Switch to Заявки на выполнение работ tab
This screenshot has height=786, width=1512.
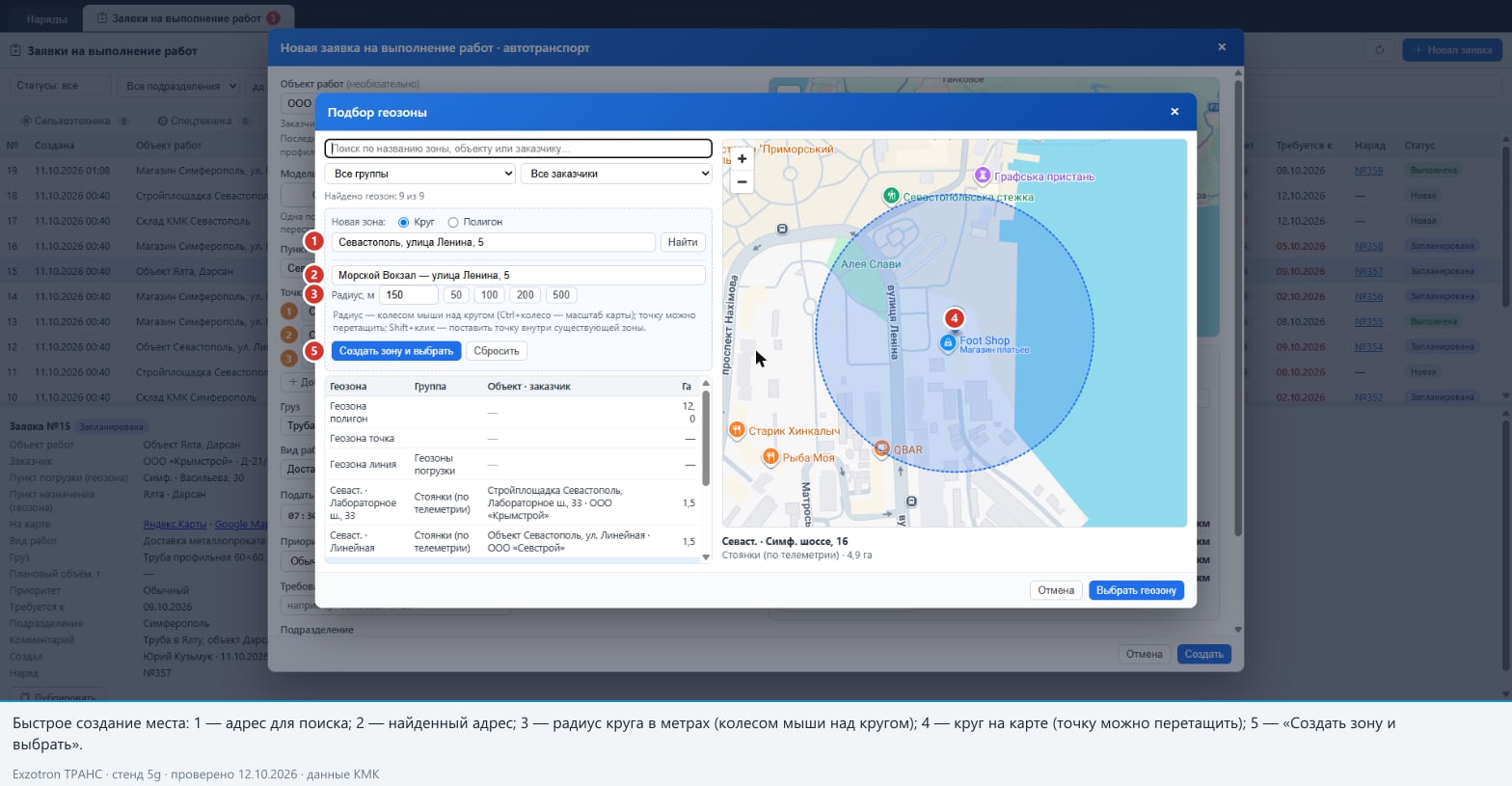(188, 18)
